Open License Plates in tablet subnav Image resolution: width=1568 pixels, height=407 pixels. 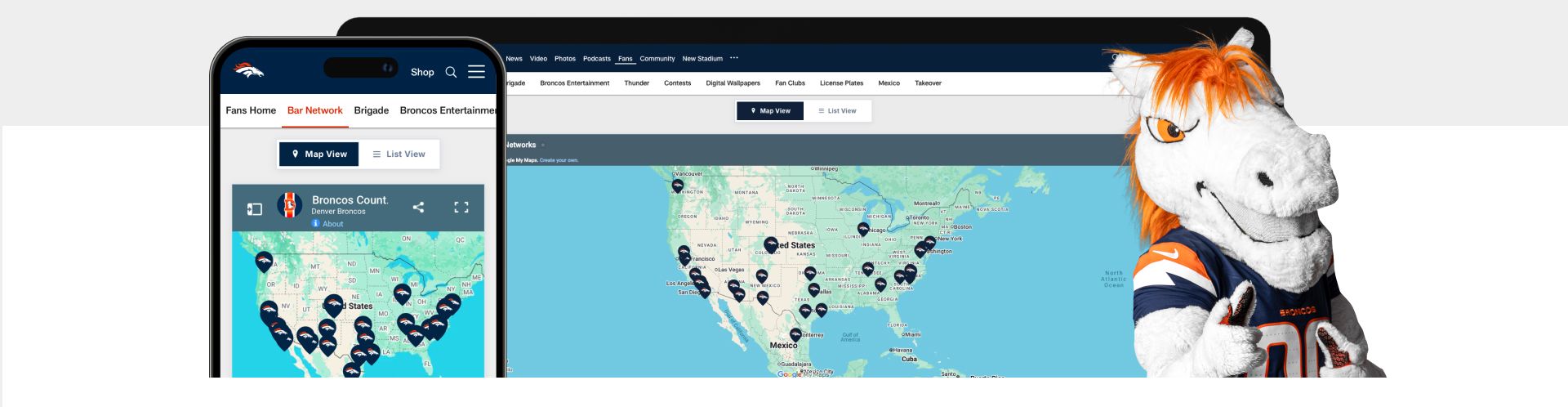[x=842, y=83]
